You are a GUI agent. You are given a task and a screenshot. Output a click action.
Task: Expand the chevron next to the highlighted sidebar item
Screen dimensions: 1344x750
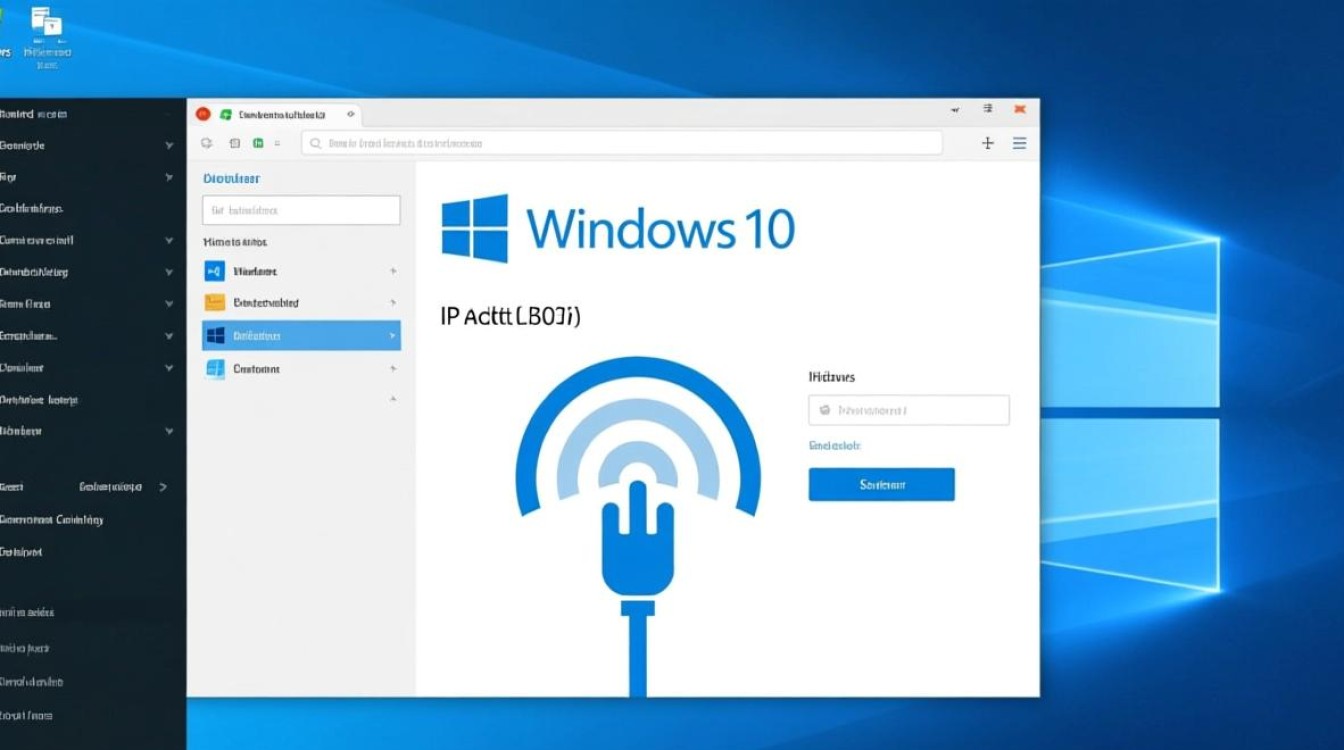pyautogui.click(x=393, y=335)
